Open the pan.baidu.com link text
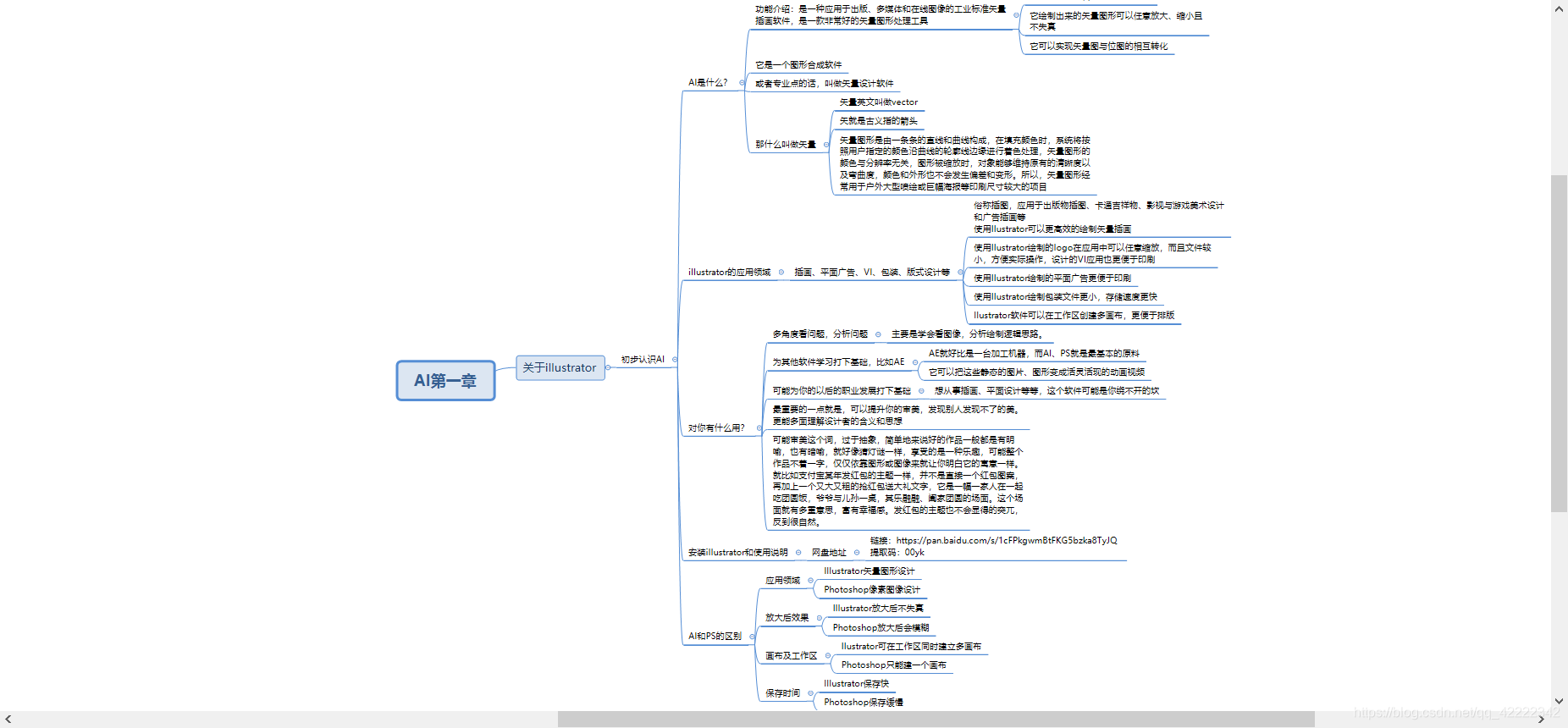 pos(1007,541)
